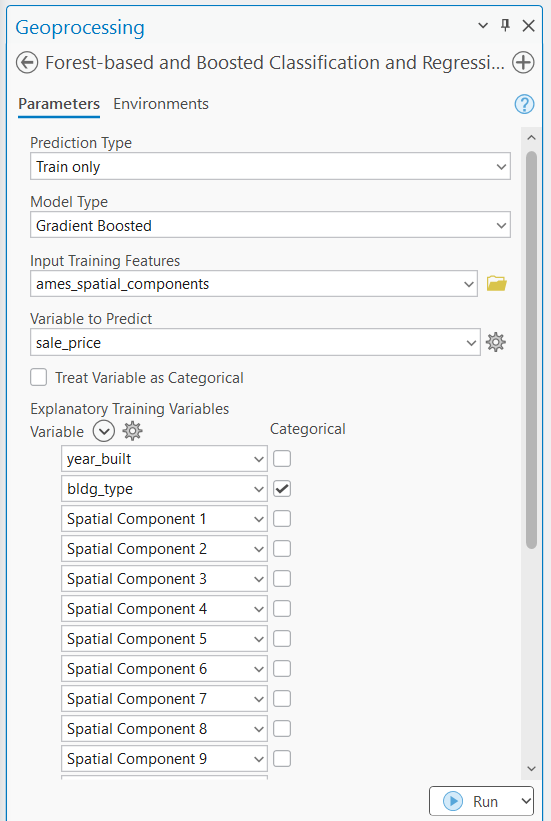
Task: Check Categorical box for Spatial Component 3
Action: click(x=282, y=579)
